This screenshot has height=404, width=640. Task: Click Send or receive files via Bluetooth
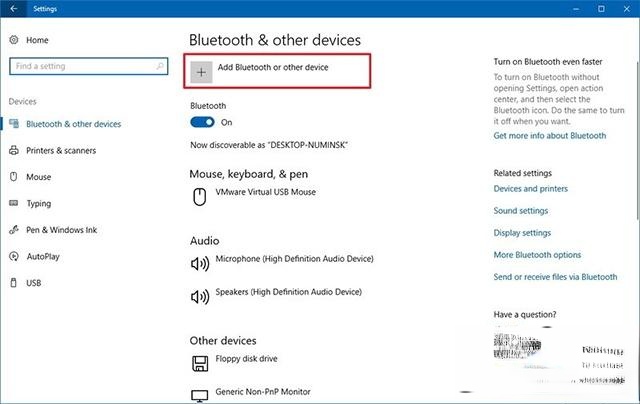555,277
